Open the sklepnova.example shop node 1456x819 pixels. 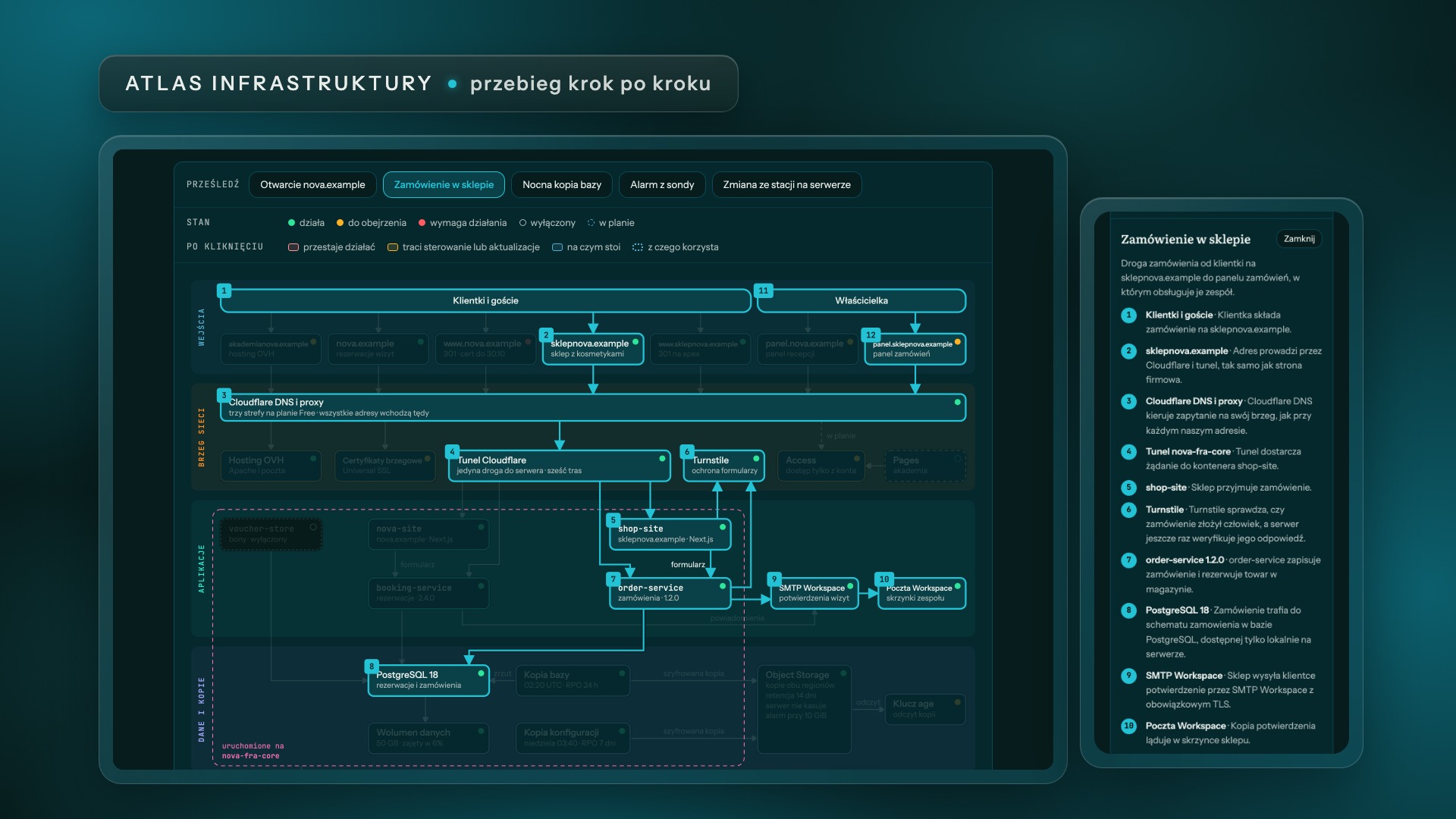(593, 349)
